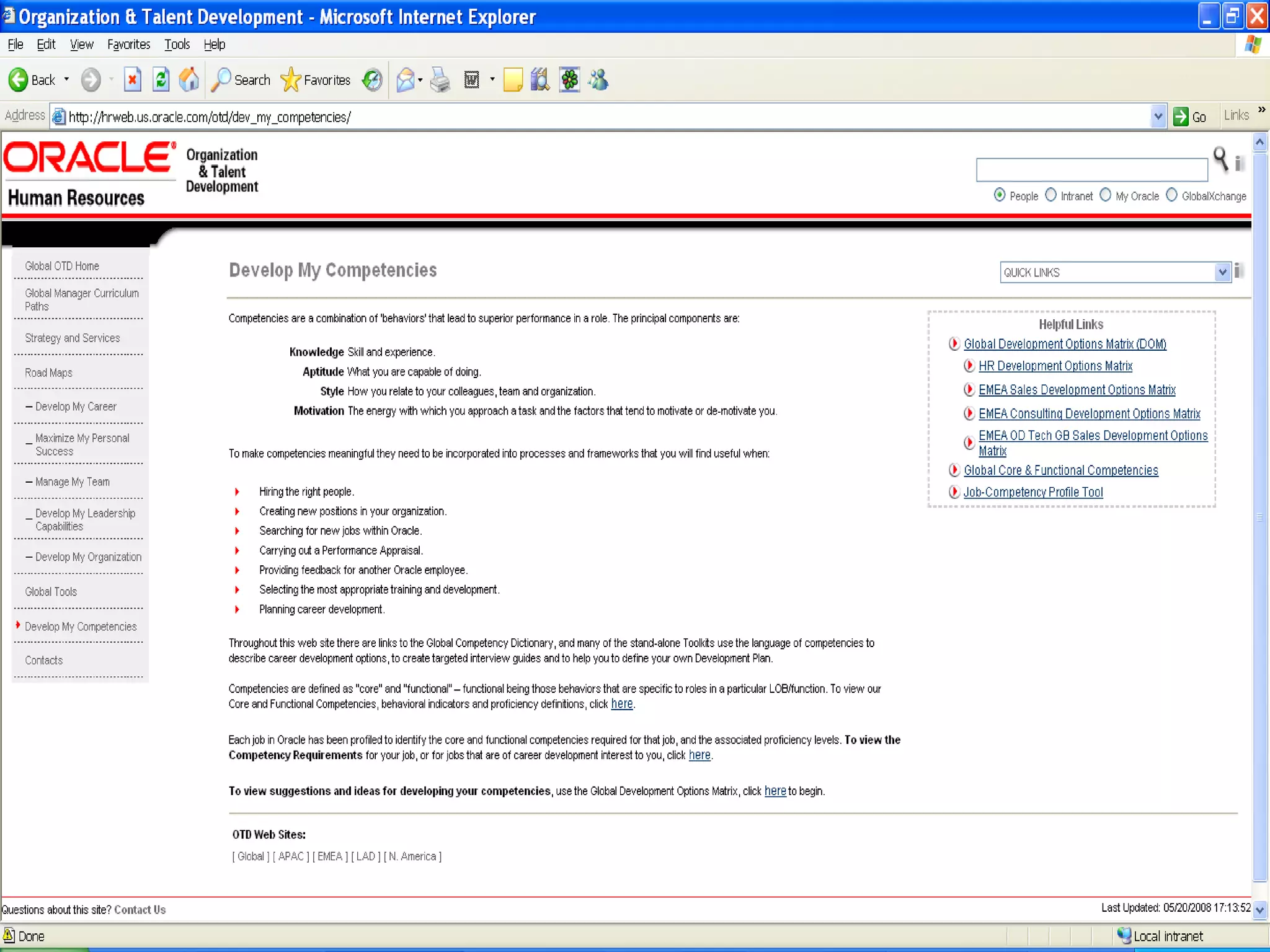Image resolution: width=1270 pixels, height=952 pixels.
Task: Click the Print toolbar icon
Action: point(440,80)
